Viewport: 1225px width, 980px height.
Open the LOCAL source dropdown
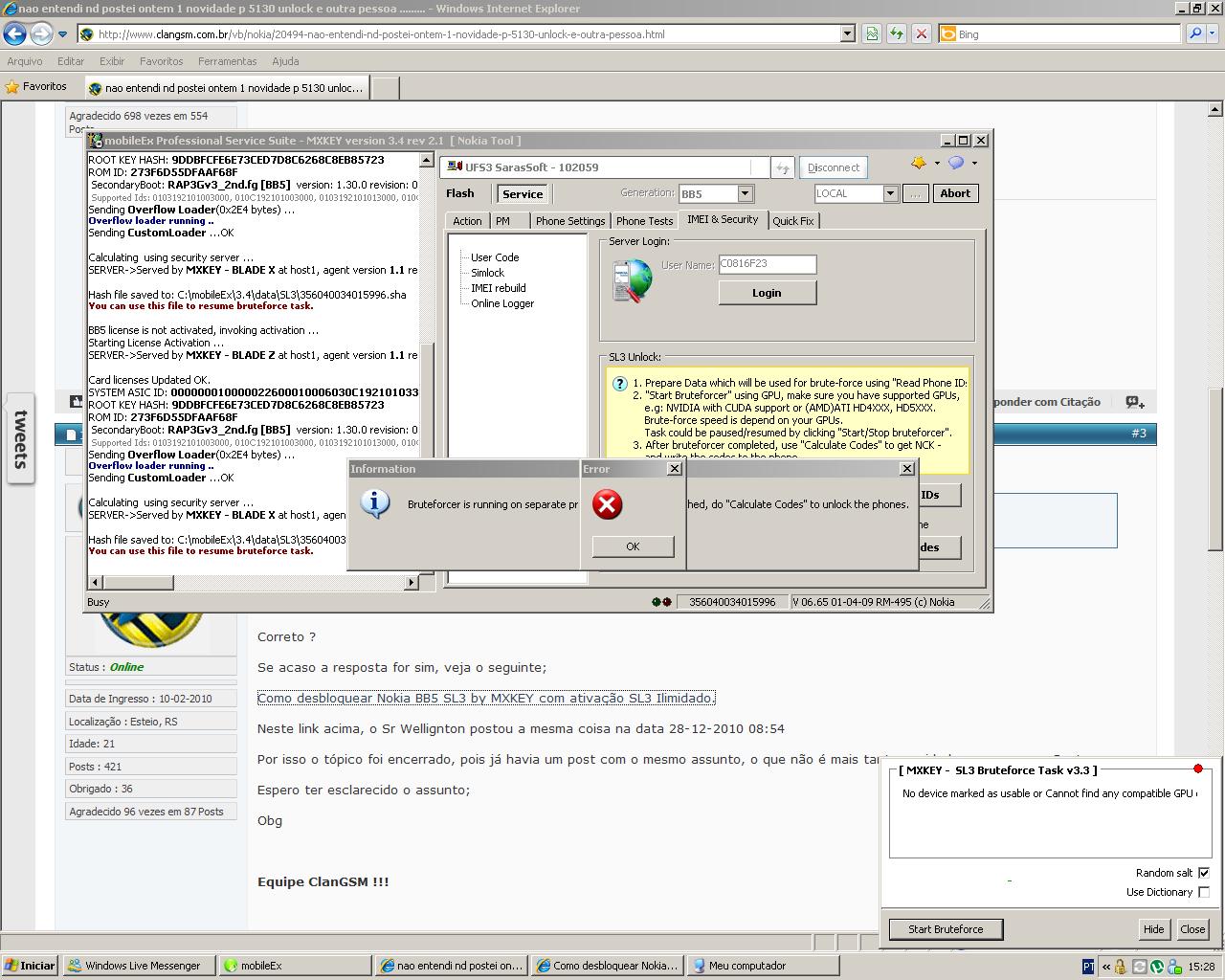point(890,193)
